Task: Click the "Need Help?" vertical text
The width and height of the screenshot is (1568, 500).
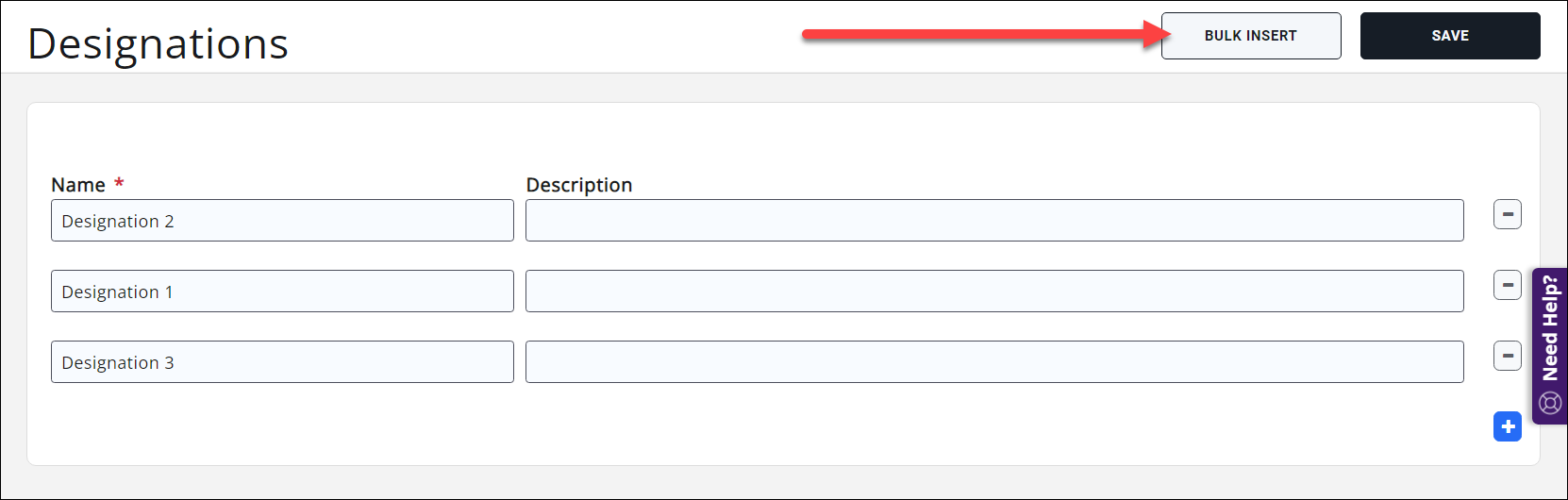Action: click(x=1550, y=327)
